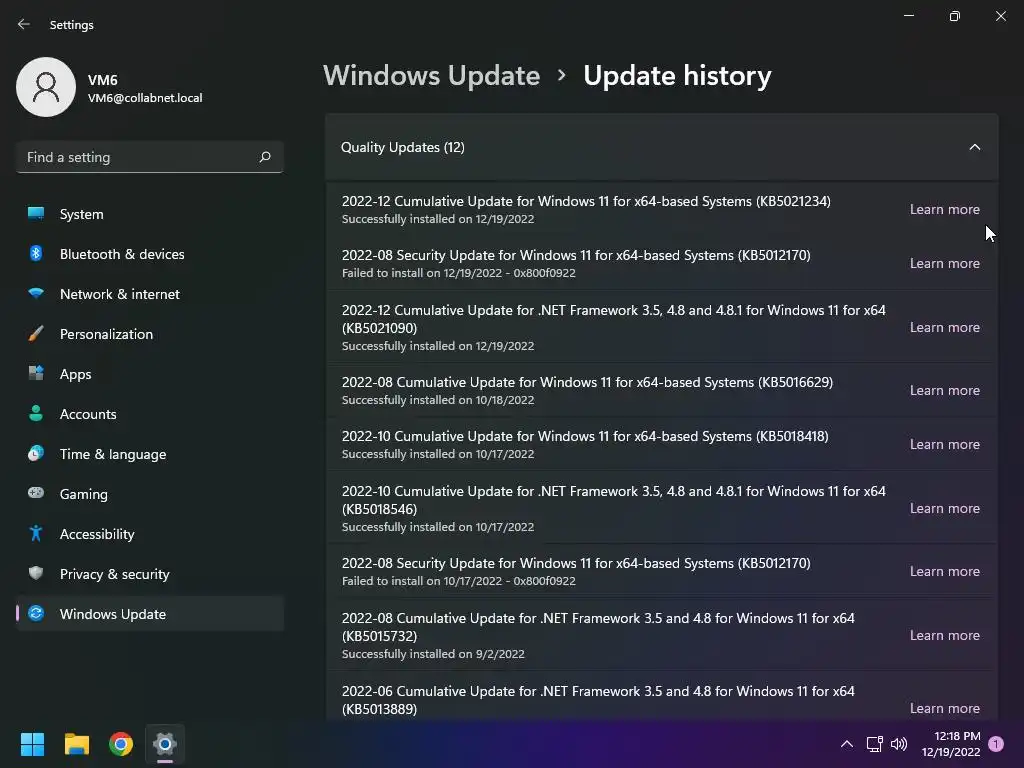Open the clock and date 12/19/2022
1024x768 pixels.
(951, 744)
